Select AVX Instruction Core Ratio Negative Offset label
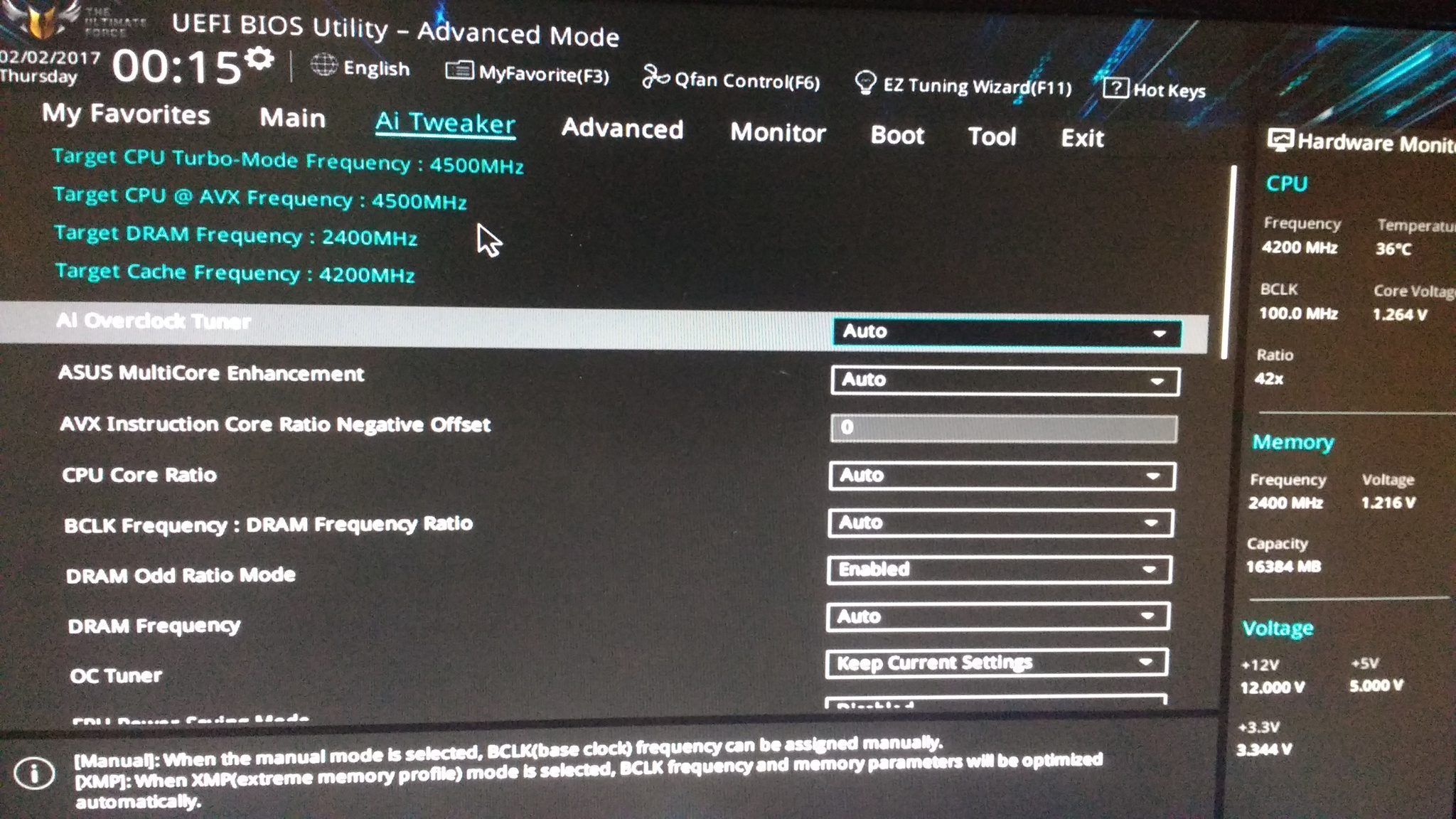The image size is (1456, 819). [x=275, y=424]
